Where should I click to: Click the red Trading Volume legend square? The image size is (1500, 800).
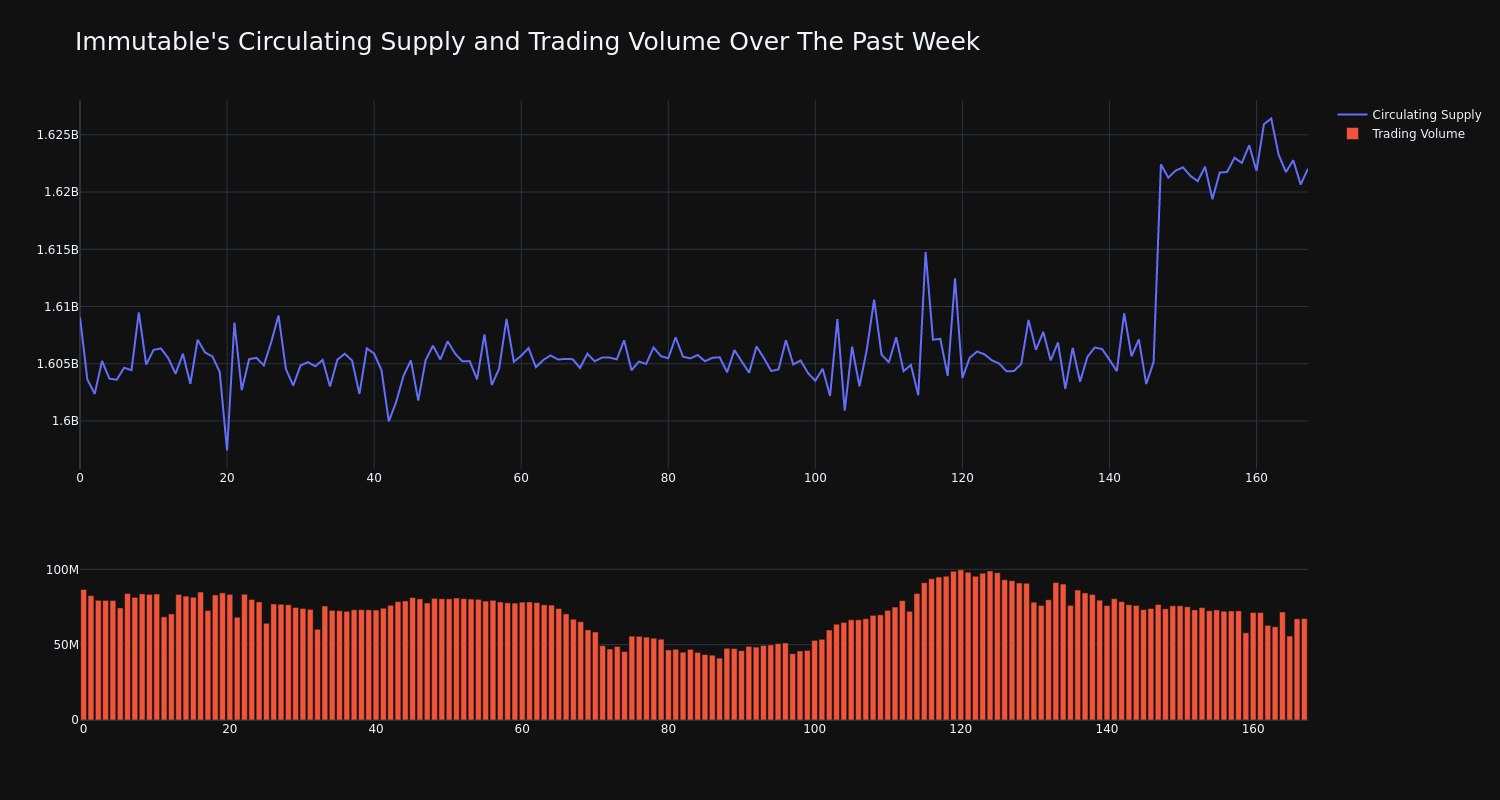coord(1352,134)
